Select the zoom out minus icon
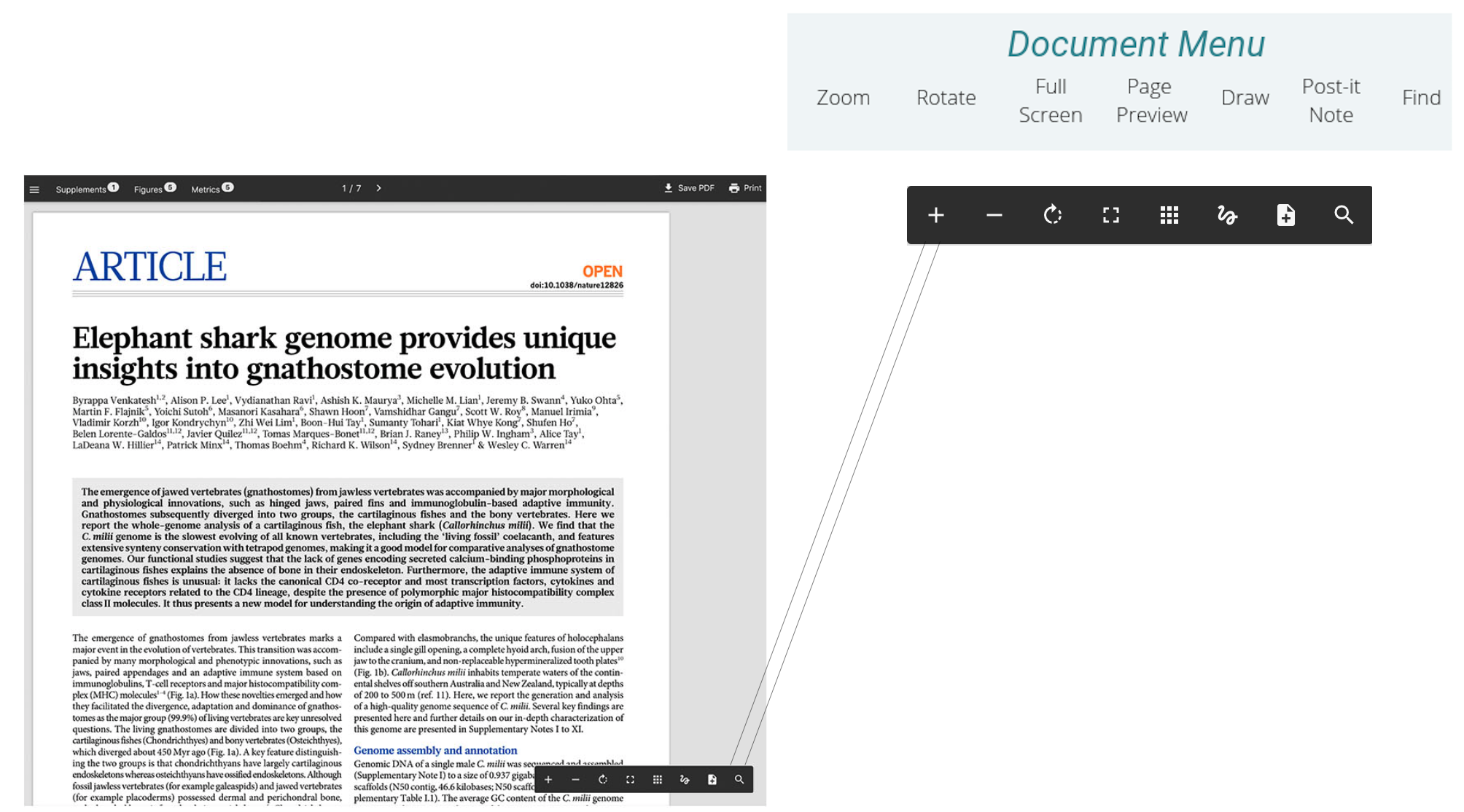 (x=994, y=215)
